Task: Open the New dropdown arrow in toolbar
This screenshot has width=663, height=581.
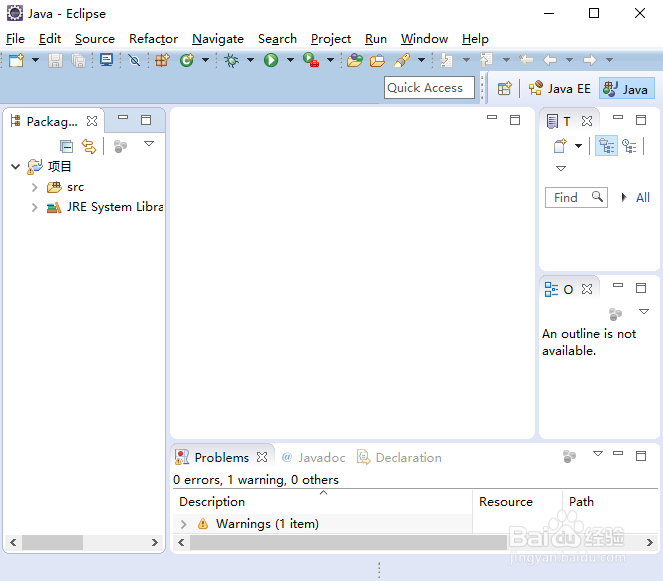Action: point(36,60)
